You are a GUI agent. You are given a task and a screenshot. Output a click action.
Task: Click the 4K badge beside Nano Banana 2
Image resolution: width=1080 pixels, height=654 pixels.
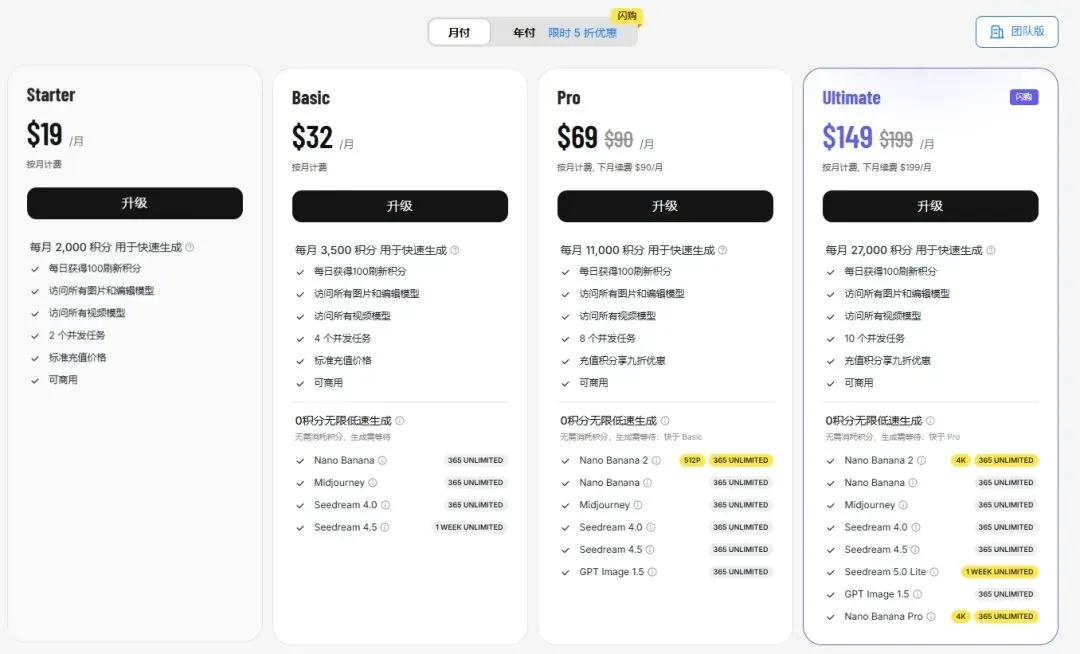coord(961,461)
